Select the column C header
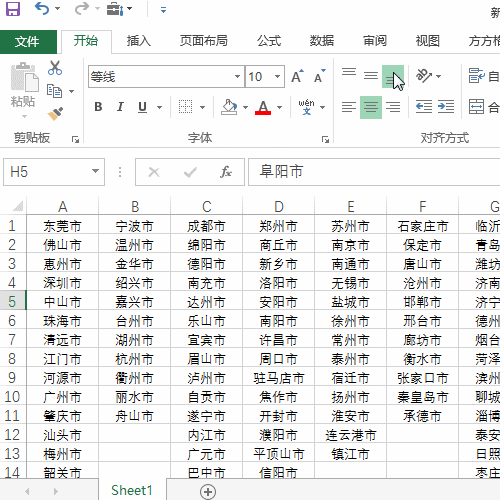Image resolution: width=500 pixels, height=500 pixels. [207, 206]
